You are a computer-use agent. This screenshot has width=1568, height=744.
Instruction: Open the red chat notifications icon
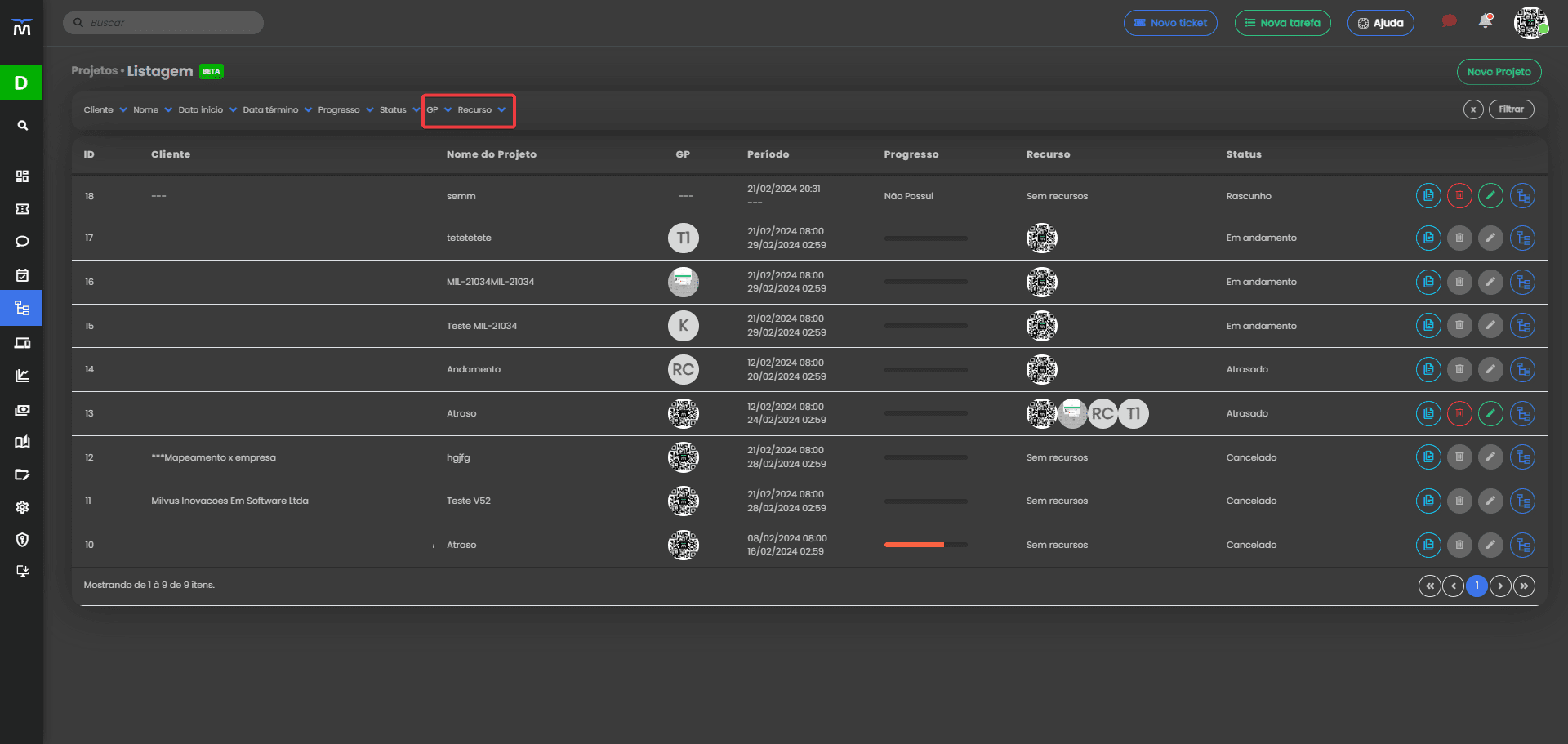[1450, 21]
